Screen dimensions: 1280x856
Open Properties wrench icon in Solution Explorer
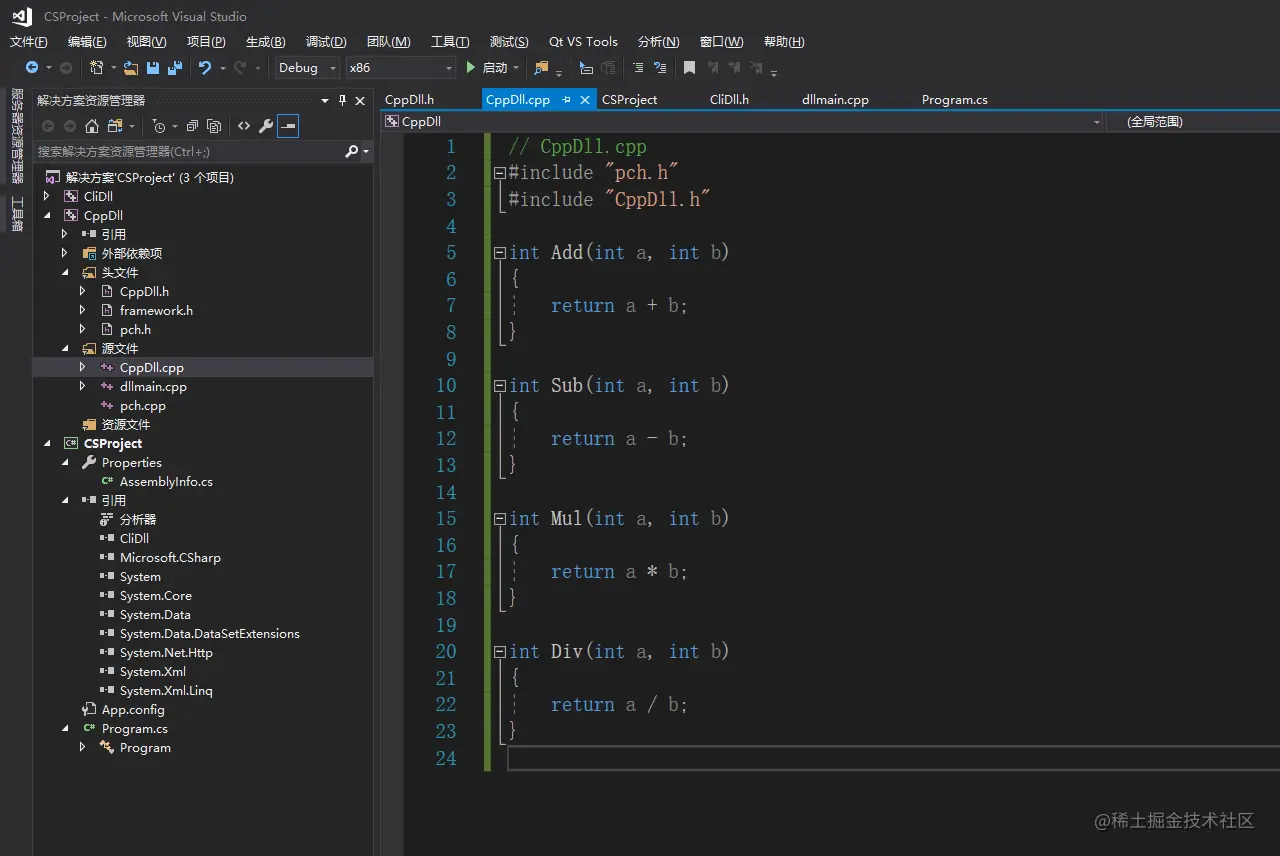(x=265, y=126)
